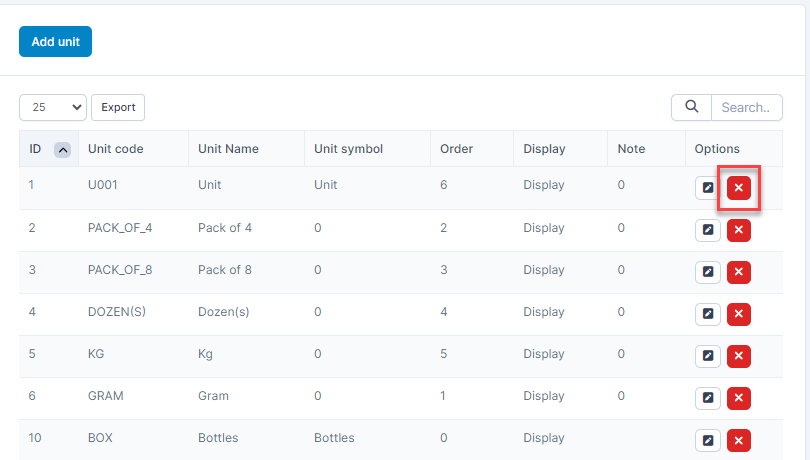This screenshot has width=810, height=460.
Task: Open the 25 rows-per-page dropdown
Action: [53, 107]
